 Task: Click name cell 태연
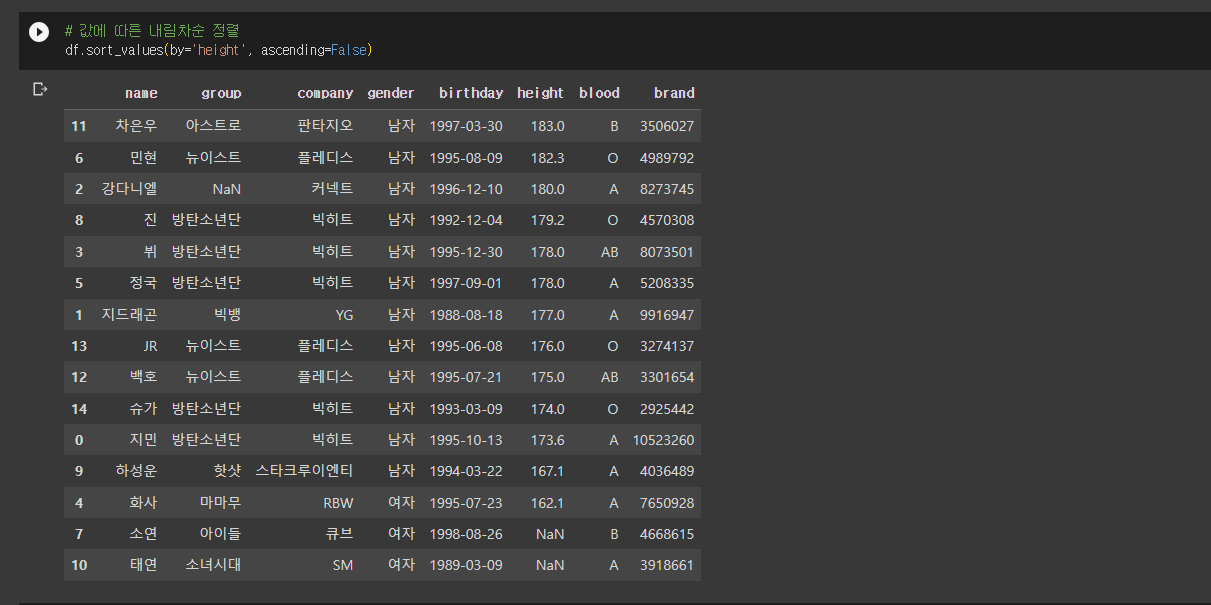point(143,565)
